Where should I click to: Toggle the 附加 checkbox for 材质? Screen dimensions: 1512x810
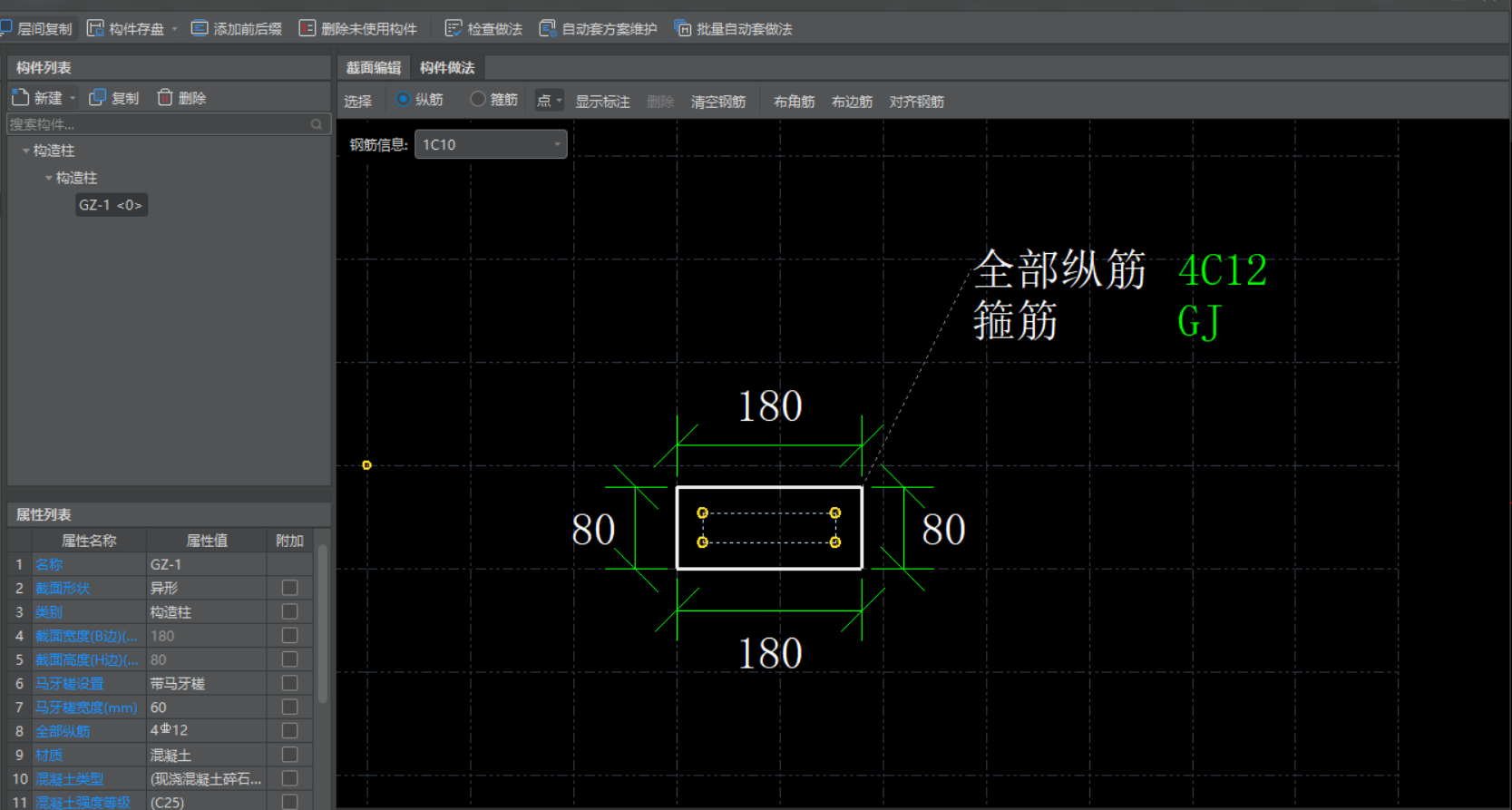pyautogui.click(x=290, y=755)
